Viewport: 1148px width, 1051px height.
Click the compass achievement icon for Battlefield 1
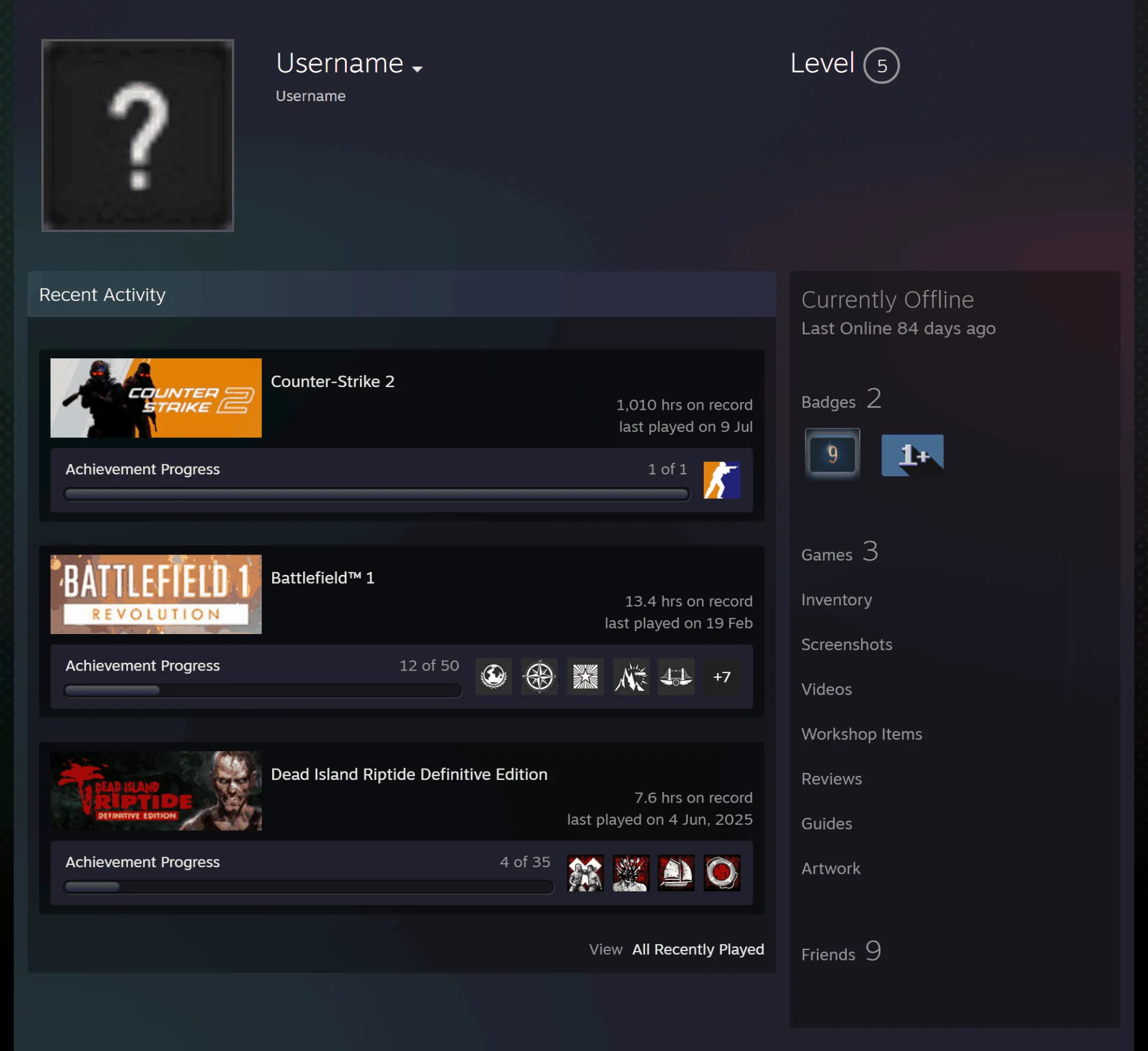[x=539, y=677]
